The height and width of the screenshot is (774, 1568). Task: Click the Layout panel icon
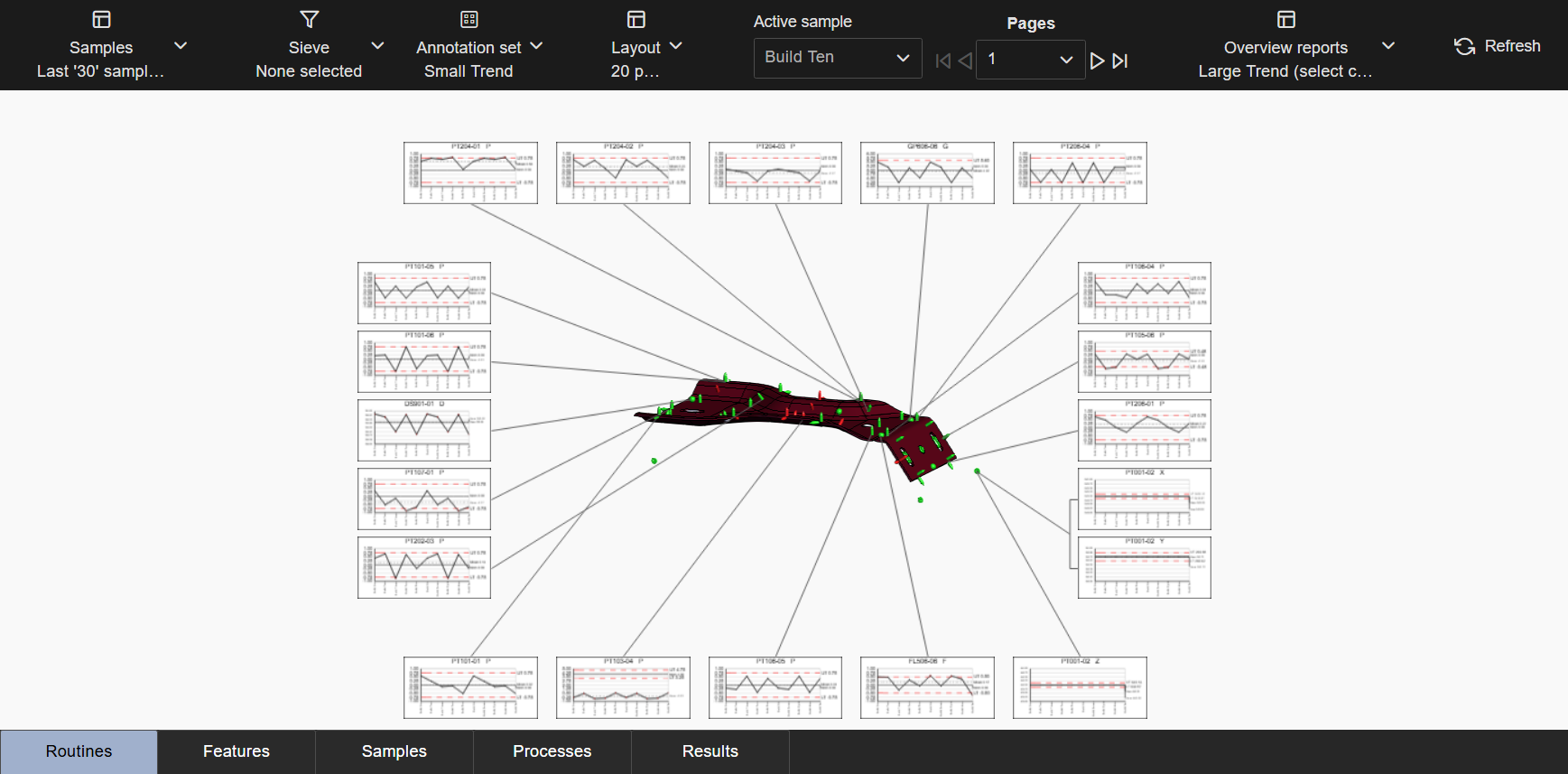pos(636,19)
